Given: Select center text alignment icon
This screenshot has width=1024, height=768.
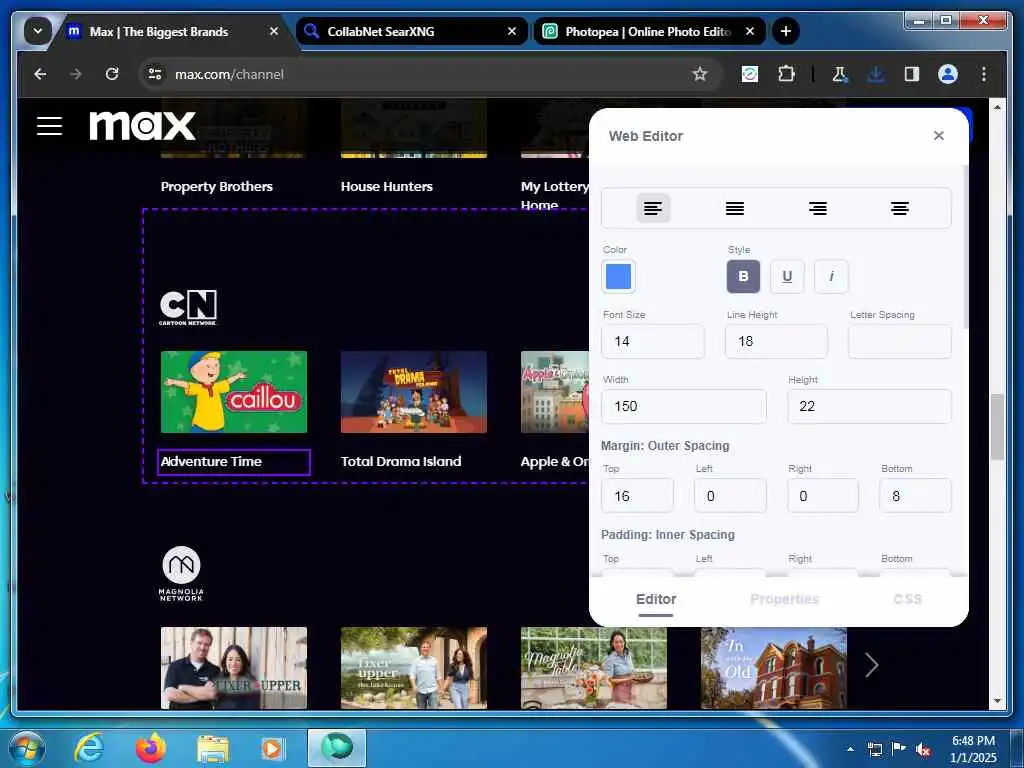Looking at the screenshot, I should 900,208.
